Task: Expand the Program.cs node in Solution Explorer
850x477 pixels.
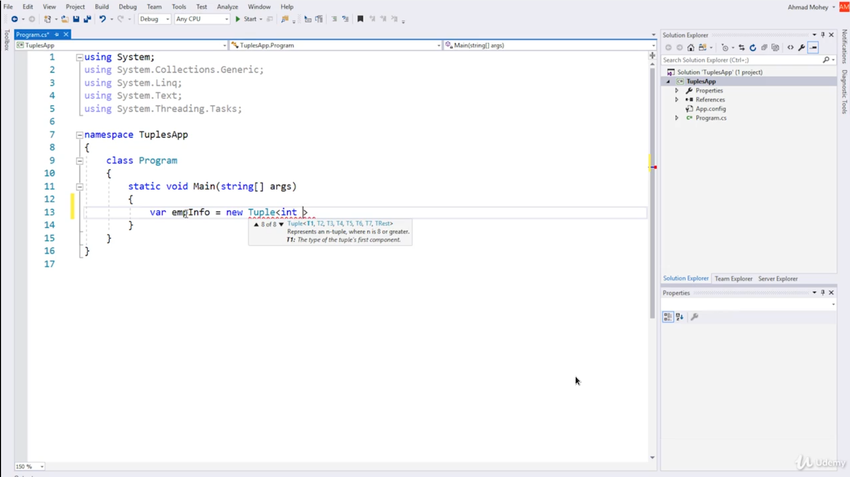Action: (x=677, y=118)
